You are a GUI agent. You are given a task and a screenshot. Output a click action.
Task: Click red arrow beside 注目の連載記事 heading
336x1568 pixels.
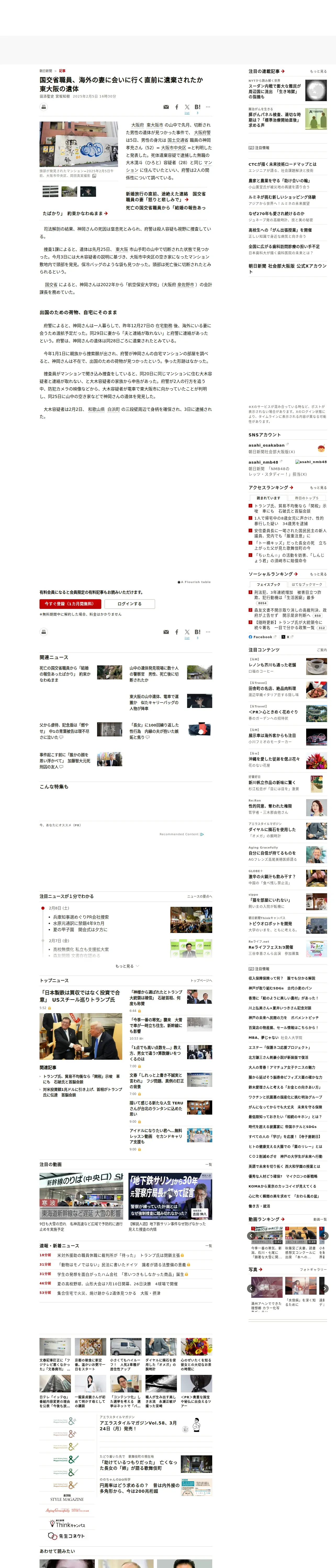point(283,71)
